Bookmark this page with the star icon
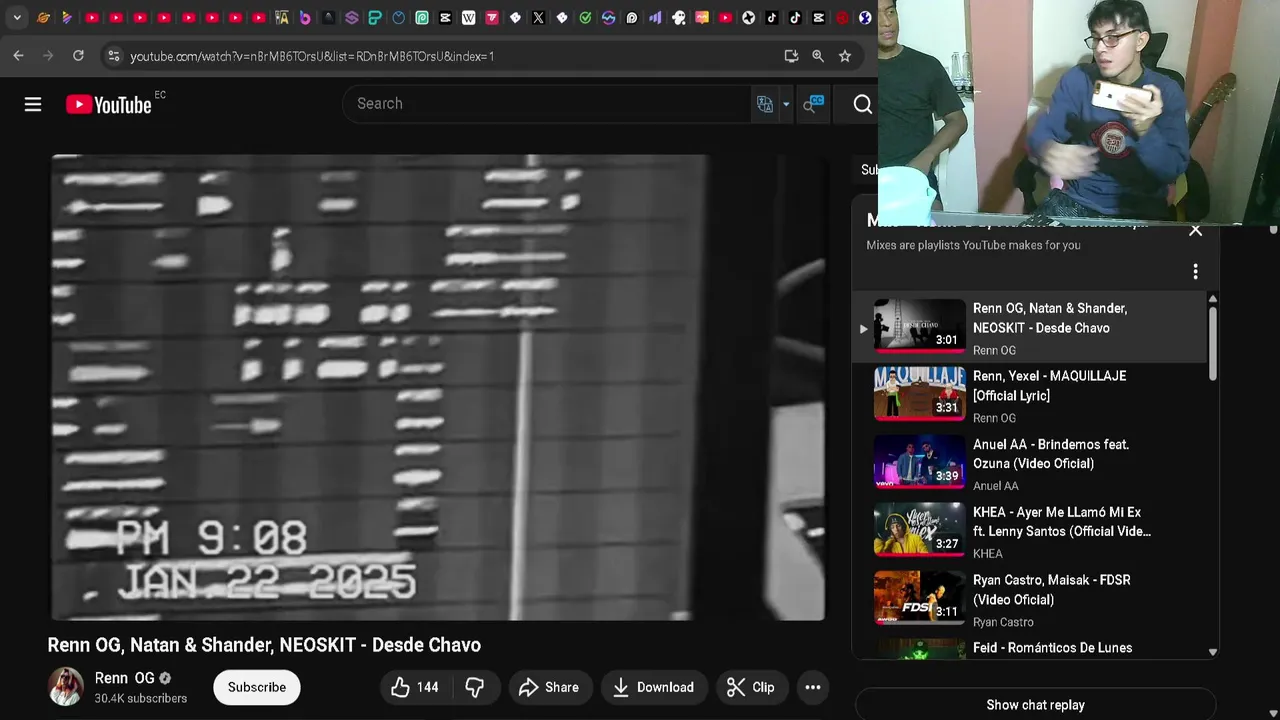The height and width of the screenshot is (720, 1280). pyautogui.click(x=845, y=56)
